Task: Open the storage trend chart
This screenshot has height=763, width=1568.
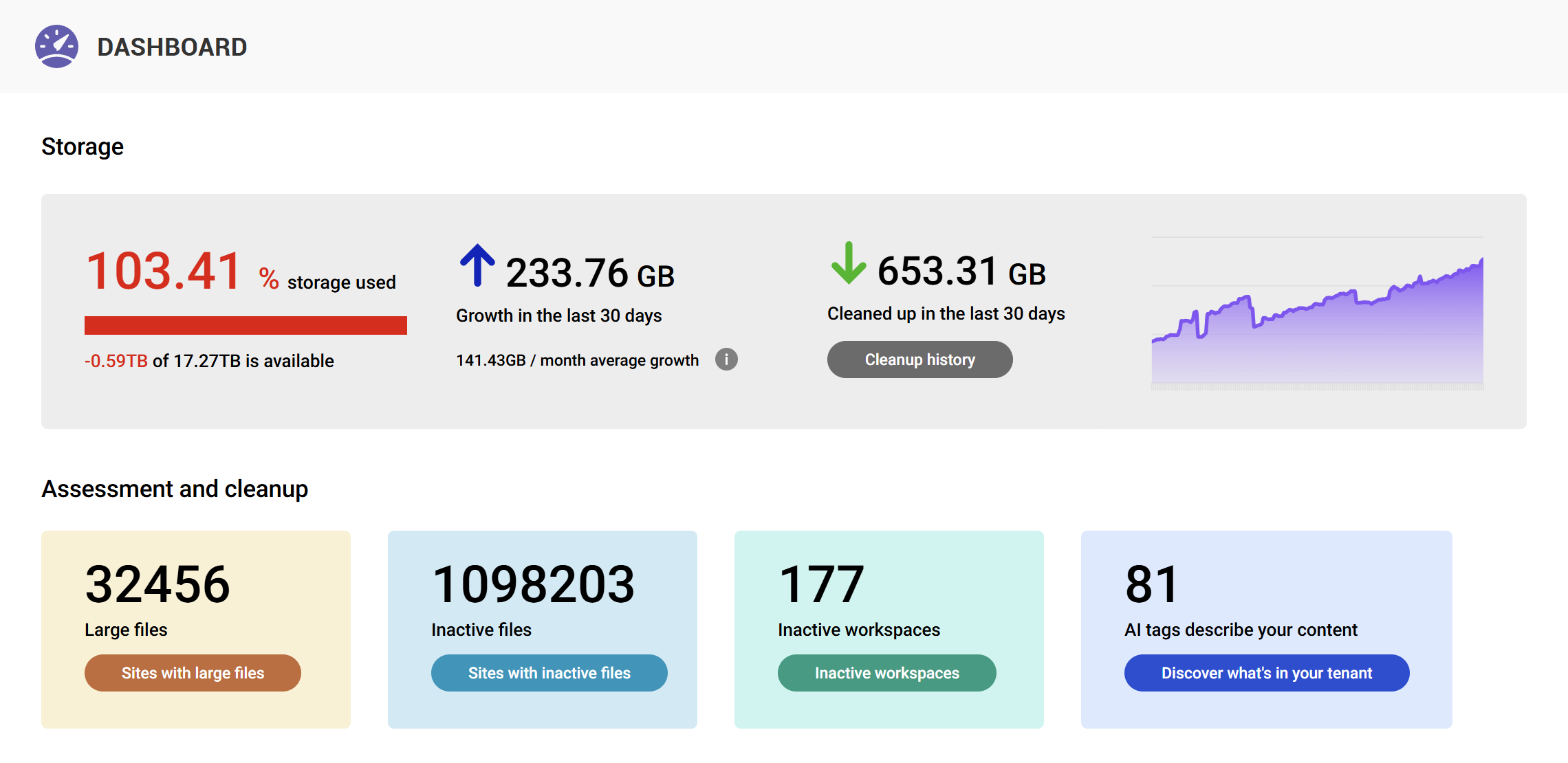Action: [x=1317, y=309]
